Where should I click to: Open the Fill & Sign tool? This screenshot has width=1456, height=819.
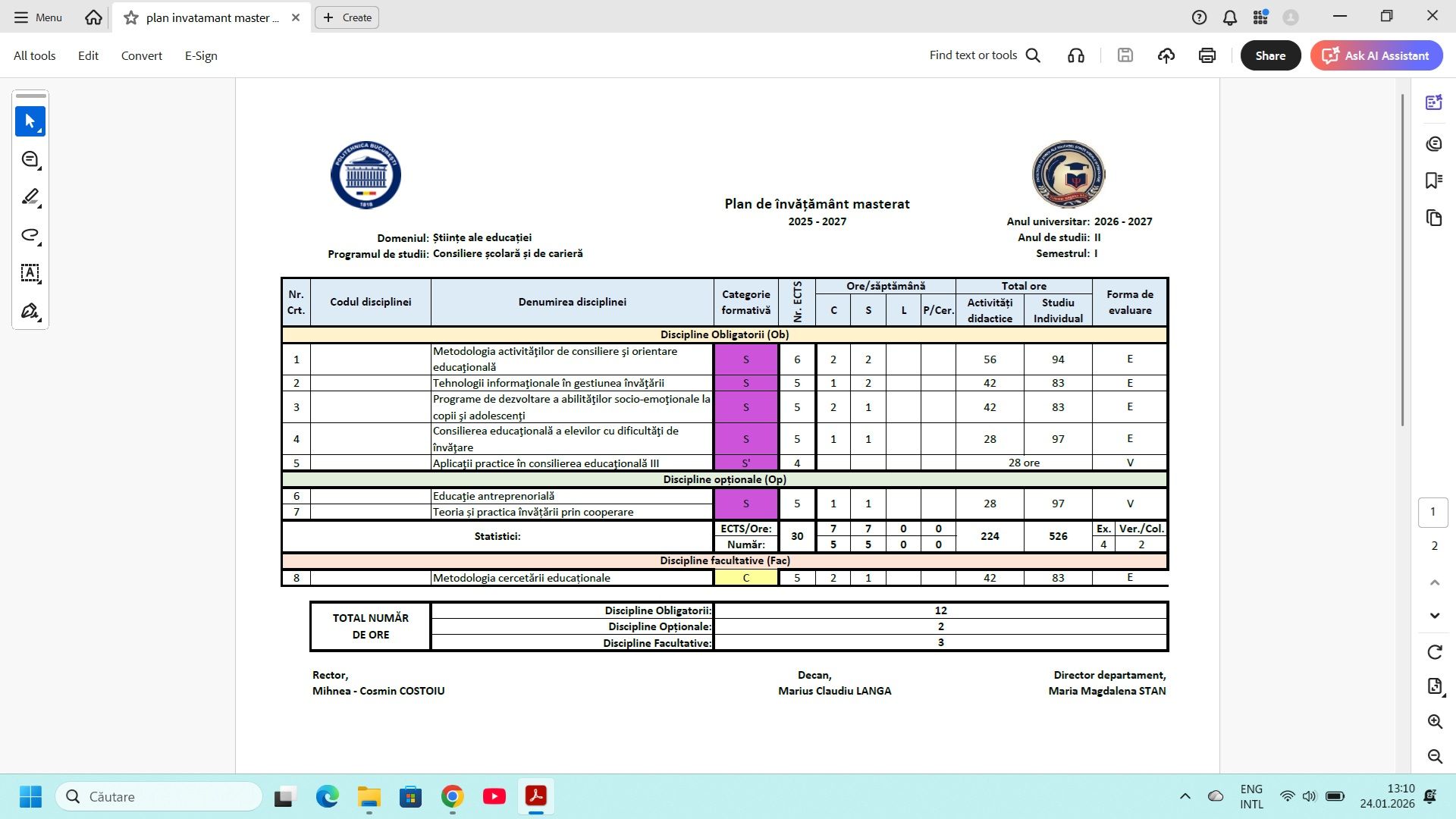click(30, 311)
